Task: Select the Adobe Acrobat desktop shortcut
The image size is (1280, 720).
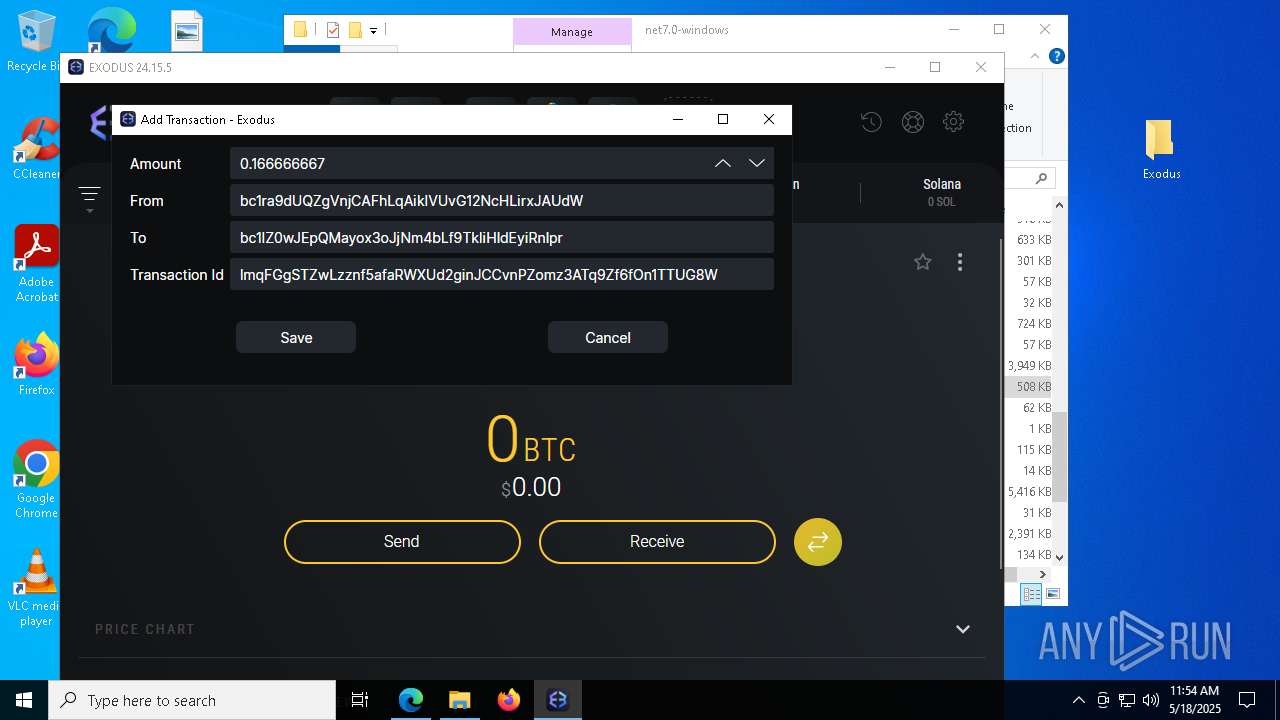Action: (36, 264)
